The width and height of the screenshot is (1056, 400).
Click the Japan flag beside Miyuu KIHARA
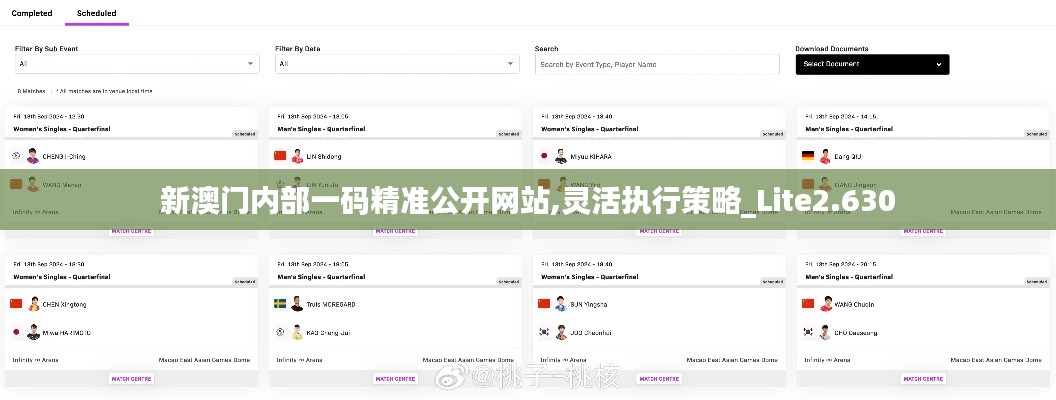(544, 156)
